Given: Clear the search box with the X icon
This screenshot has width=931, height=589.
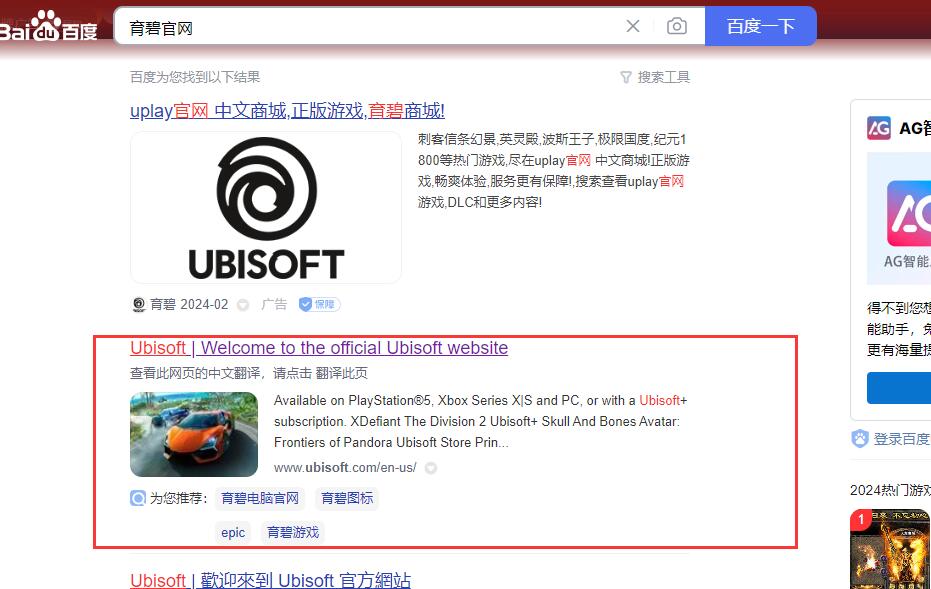Looking at the screenshot, I should [x=633, y=26].
